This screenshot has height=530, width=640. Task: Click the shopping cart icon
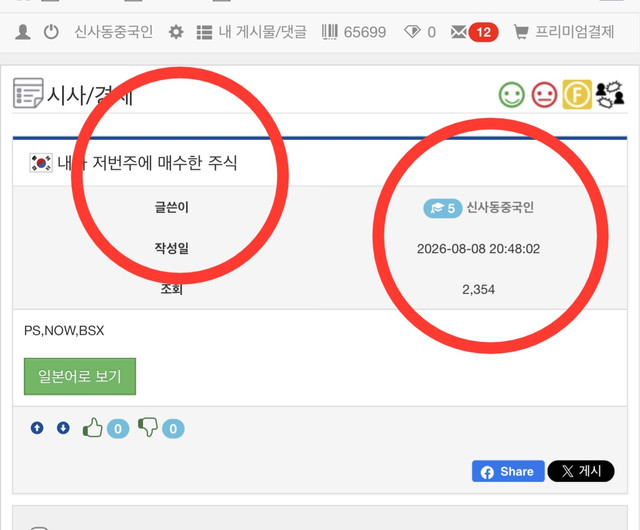pos(521,32)
